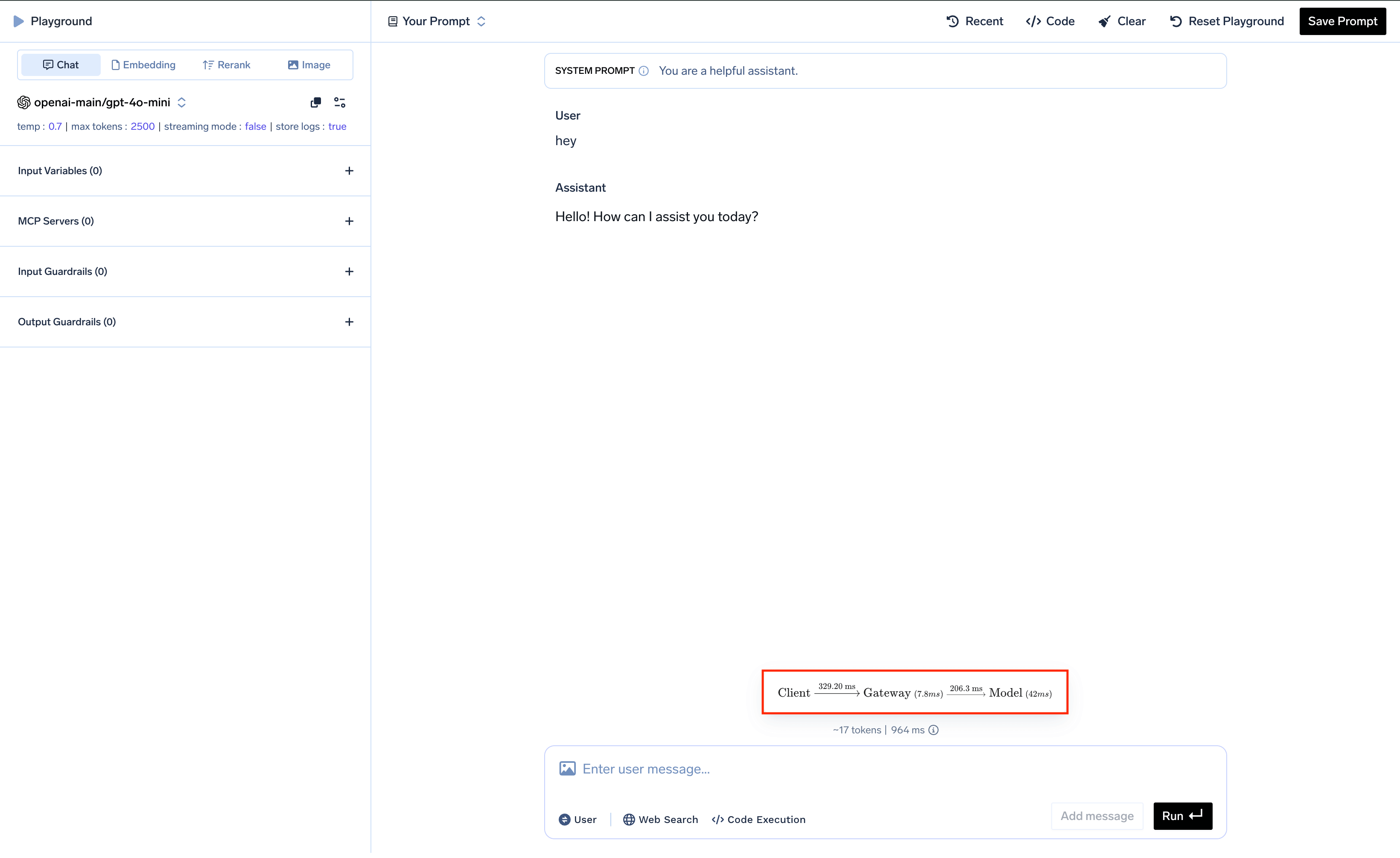Click Model in the latency diagram

tap(1006, 693)
